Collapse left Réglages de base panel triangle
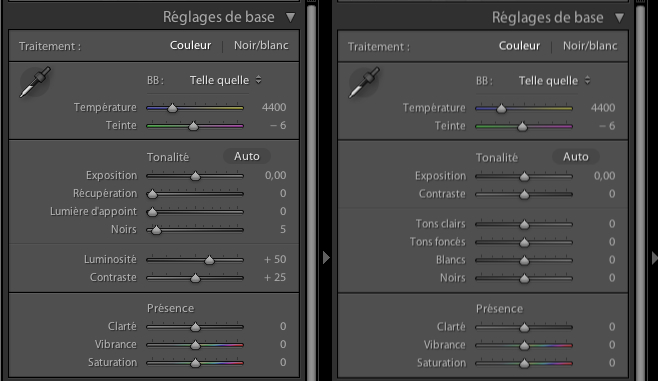The width and height of the screenshot is (658, 381). pyautogui.click(x=290, y=18)
